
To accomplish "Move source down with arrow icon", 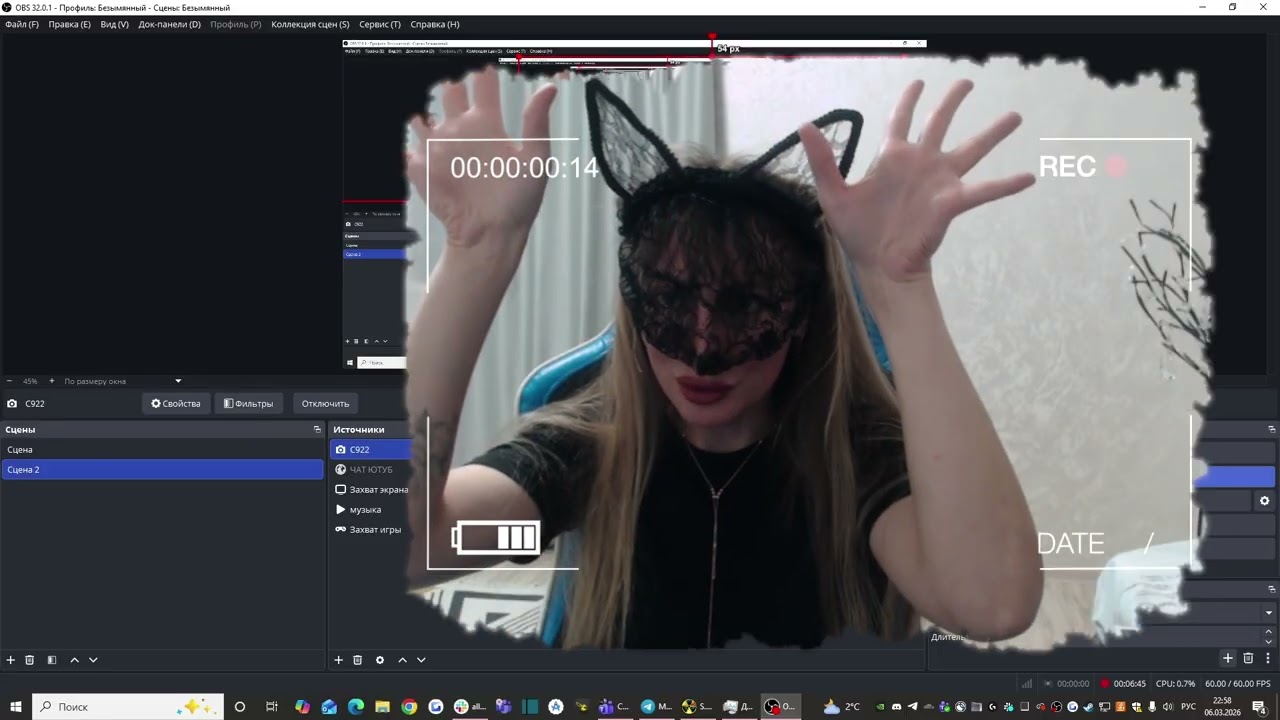I will click(x=421, y=660).
